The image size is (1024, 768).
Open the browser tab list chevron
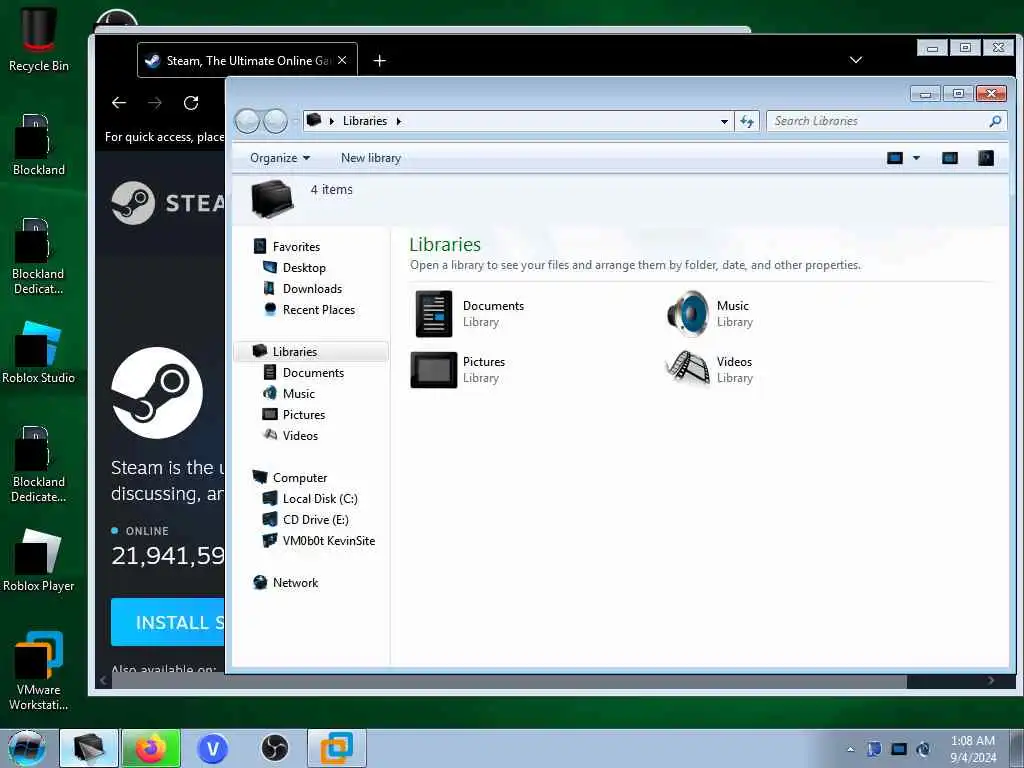856,60
